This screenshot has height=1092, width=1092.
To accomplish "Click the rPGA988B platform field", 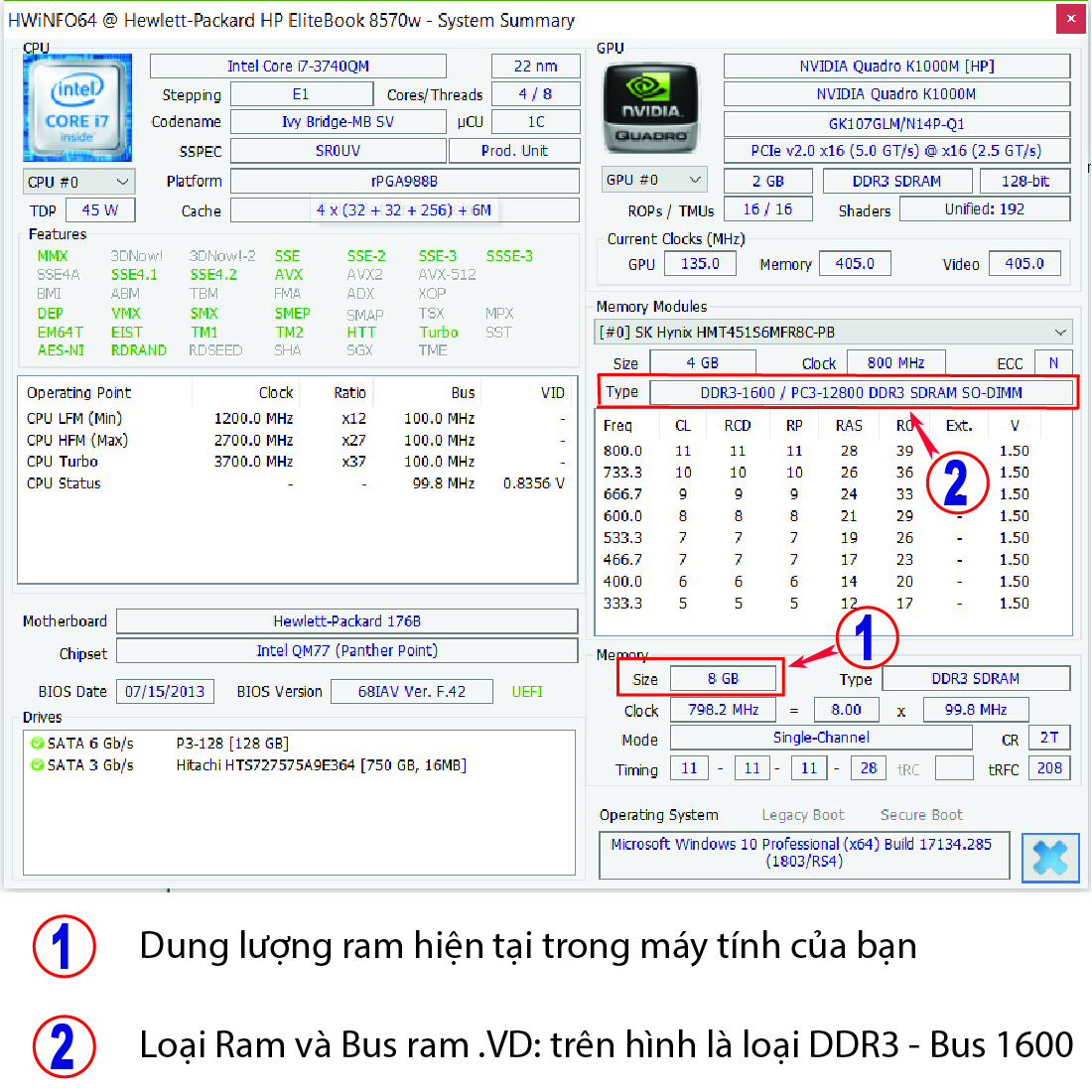I will (405, 181).
